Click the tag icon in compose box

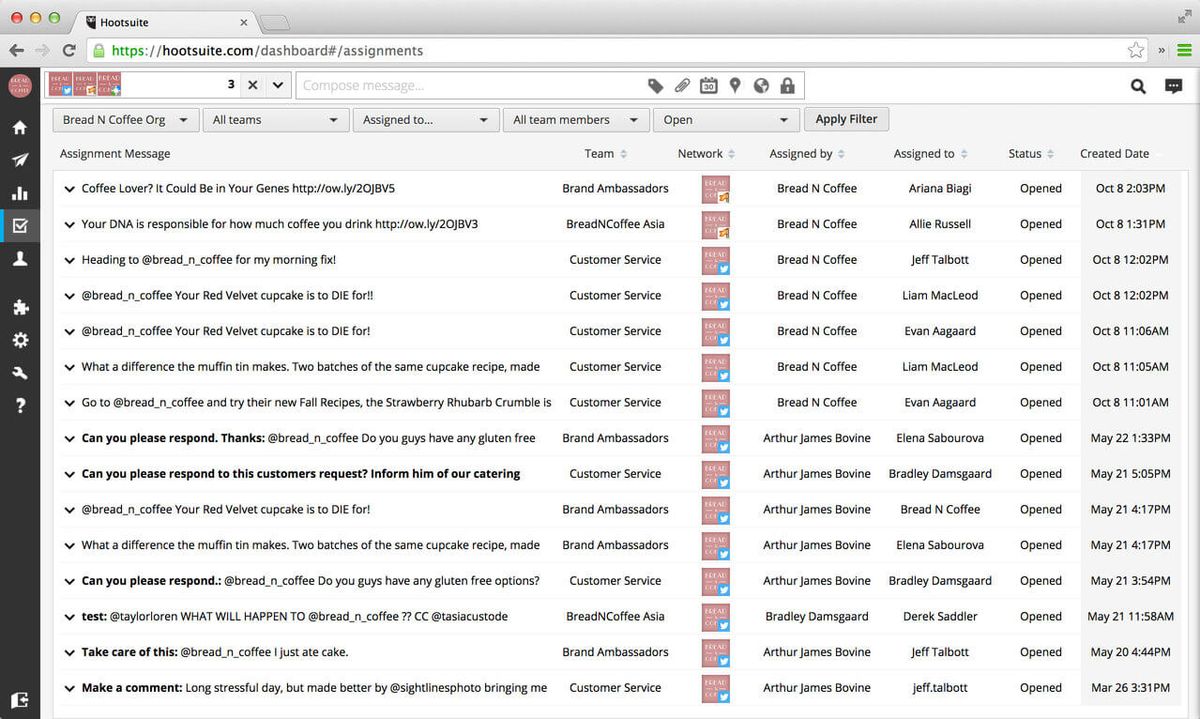tap(656, 86)
